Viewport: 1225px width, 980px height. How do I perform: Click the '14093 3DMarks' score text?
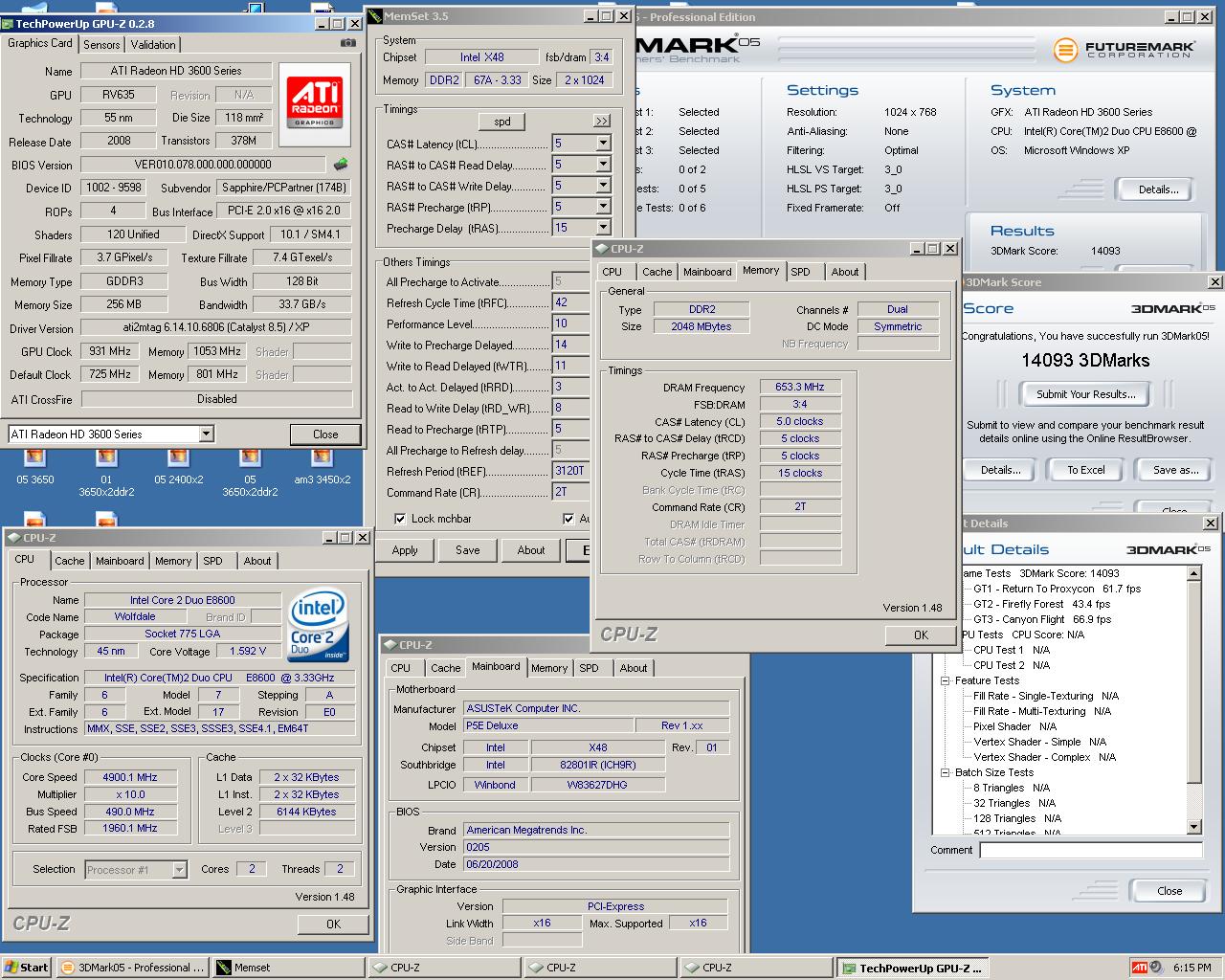[1085, 361]
